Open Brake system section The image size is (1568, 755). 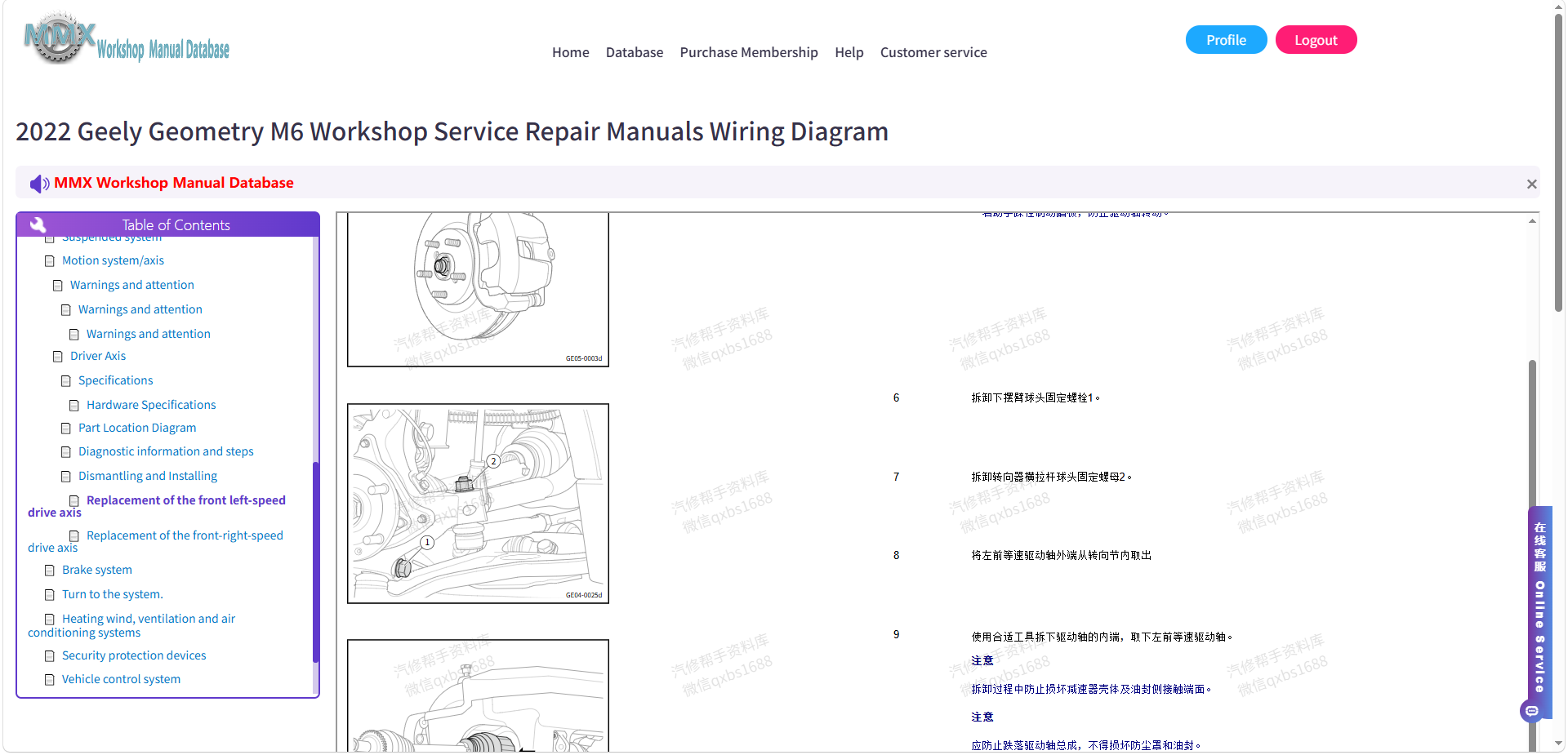click(x=97, y=570)
